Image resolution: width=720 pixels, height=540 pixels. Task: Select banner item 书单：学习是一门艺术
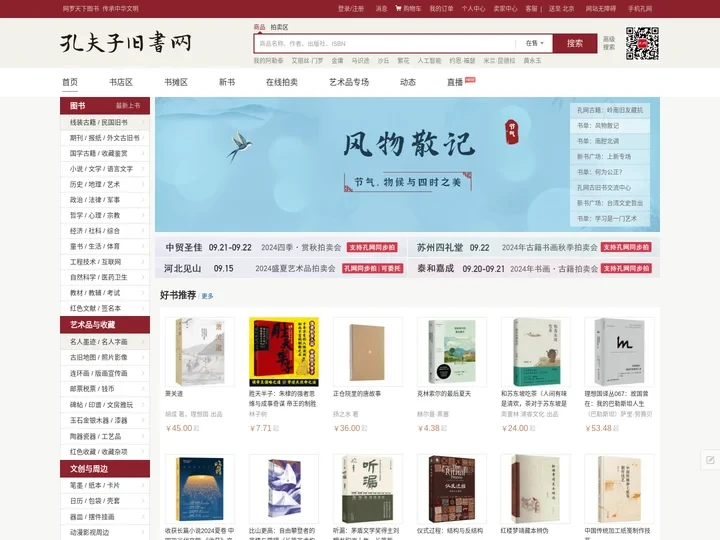pyautogui.click(x=610, y=219)
